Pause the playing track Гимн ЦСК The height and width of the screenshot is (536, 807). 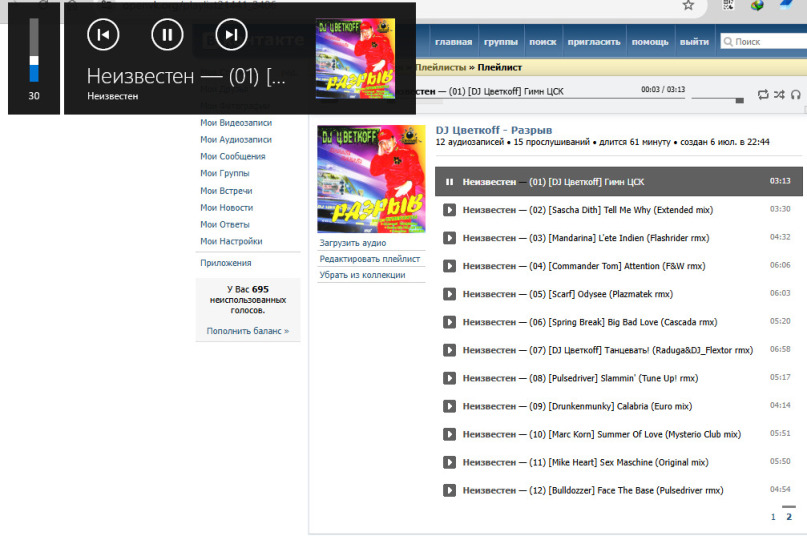point(449,182)
